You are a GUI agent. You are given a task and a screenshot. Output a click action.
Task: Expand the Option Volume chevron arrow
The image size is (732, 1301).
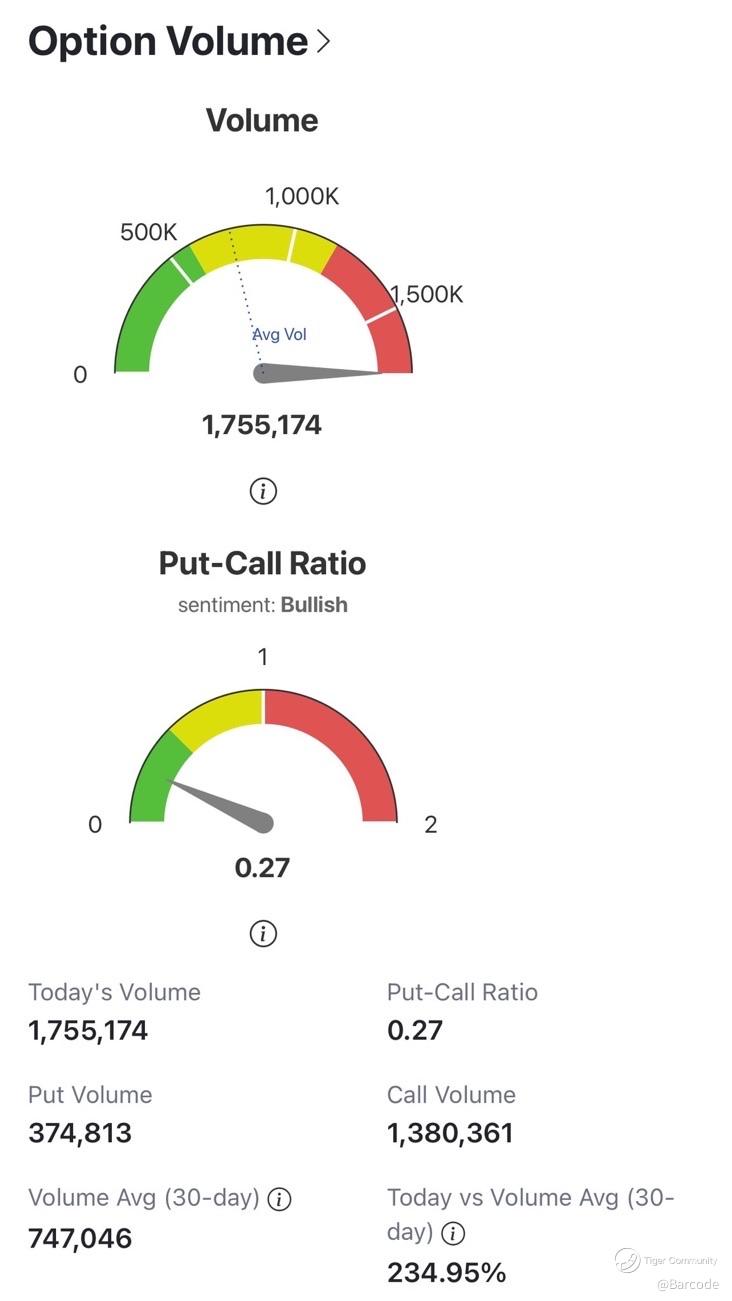[322, 42]
